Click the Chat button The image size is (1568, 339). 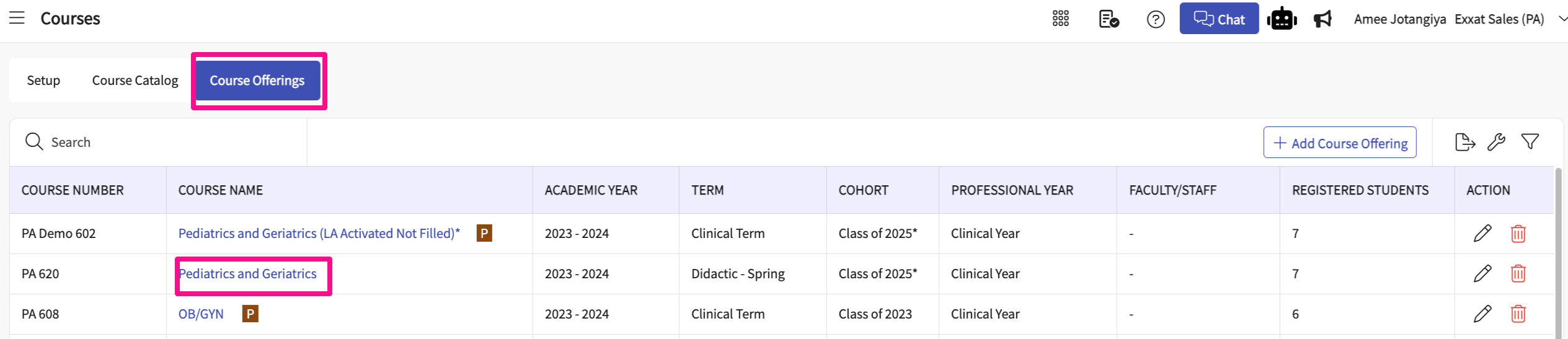click(1218, 19)
